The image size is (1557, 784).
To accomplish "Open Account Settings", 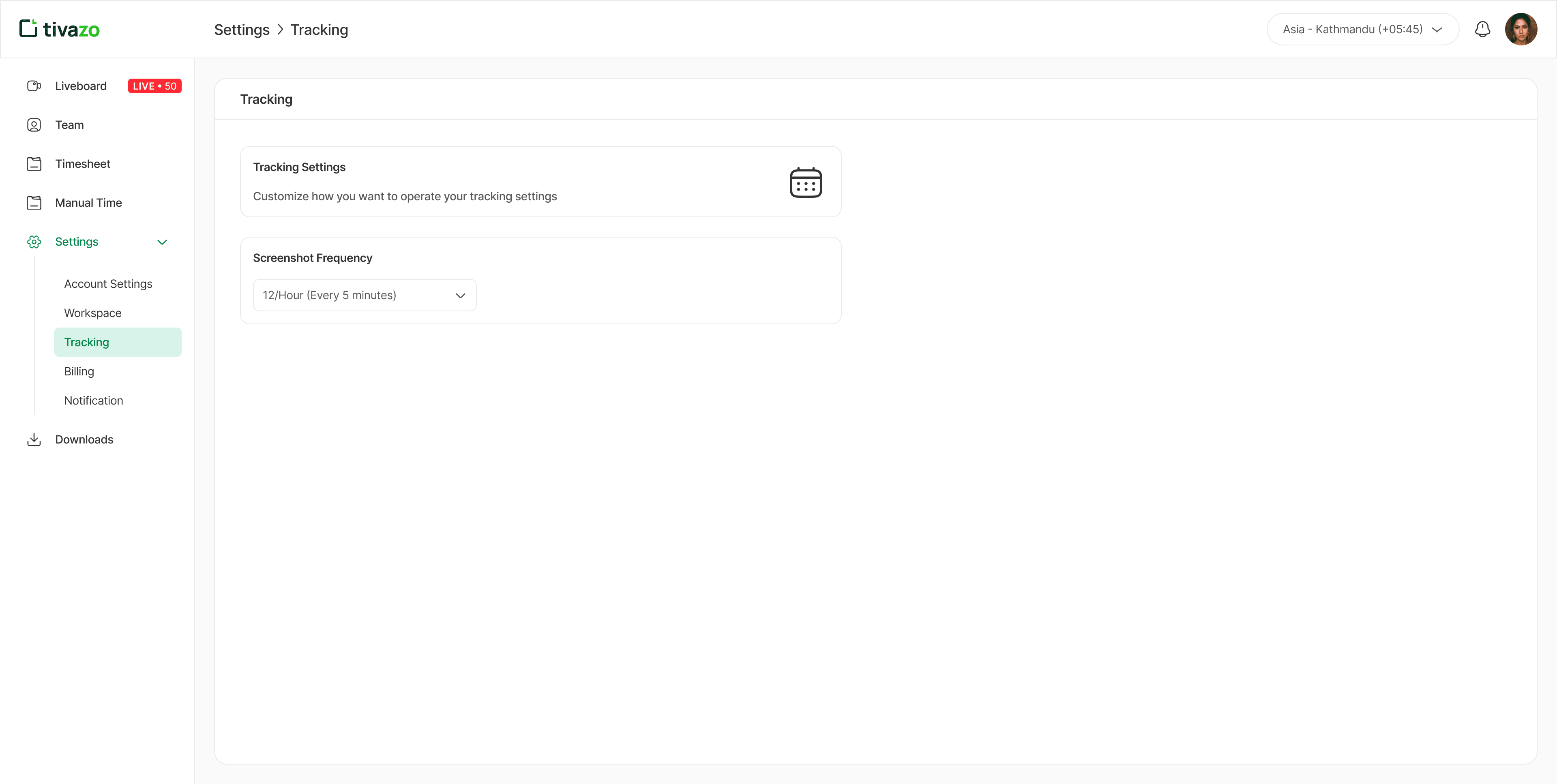I will (108, 283).
